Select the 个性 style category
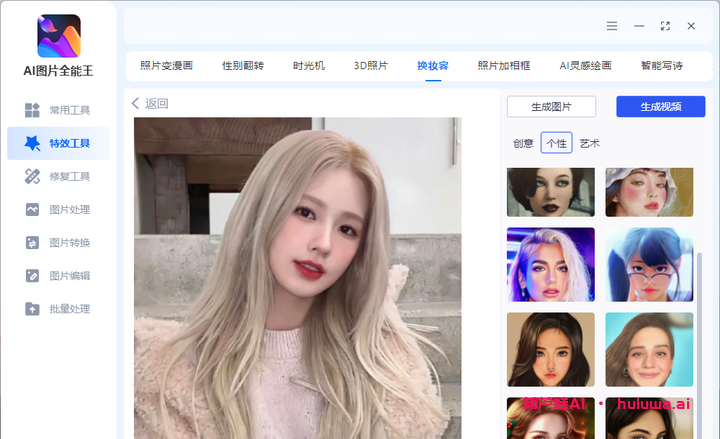The image size is (720, 439). [557, 143]
